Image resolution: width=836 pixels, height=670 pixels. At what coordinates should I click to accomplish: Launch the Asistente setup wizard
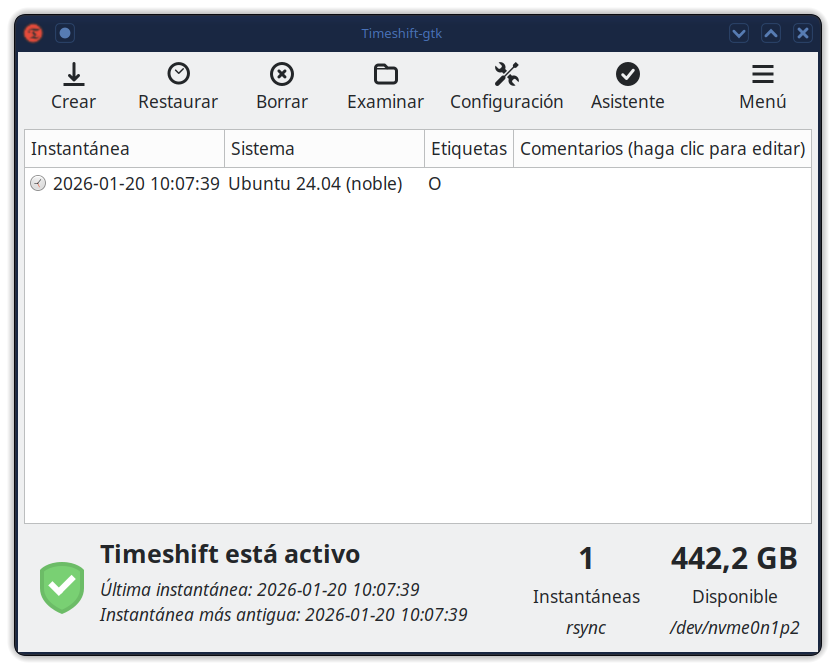[627, 75]
